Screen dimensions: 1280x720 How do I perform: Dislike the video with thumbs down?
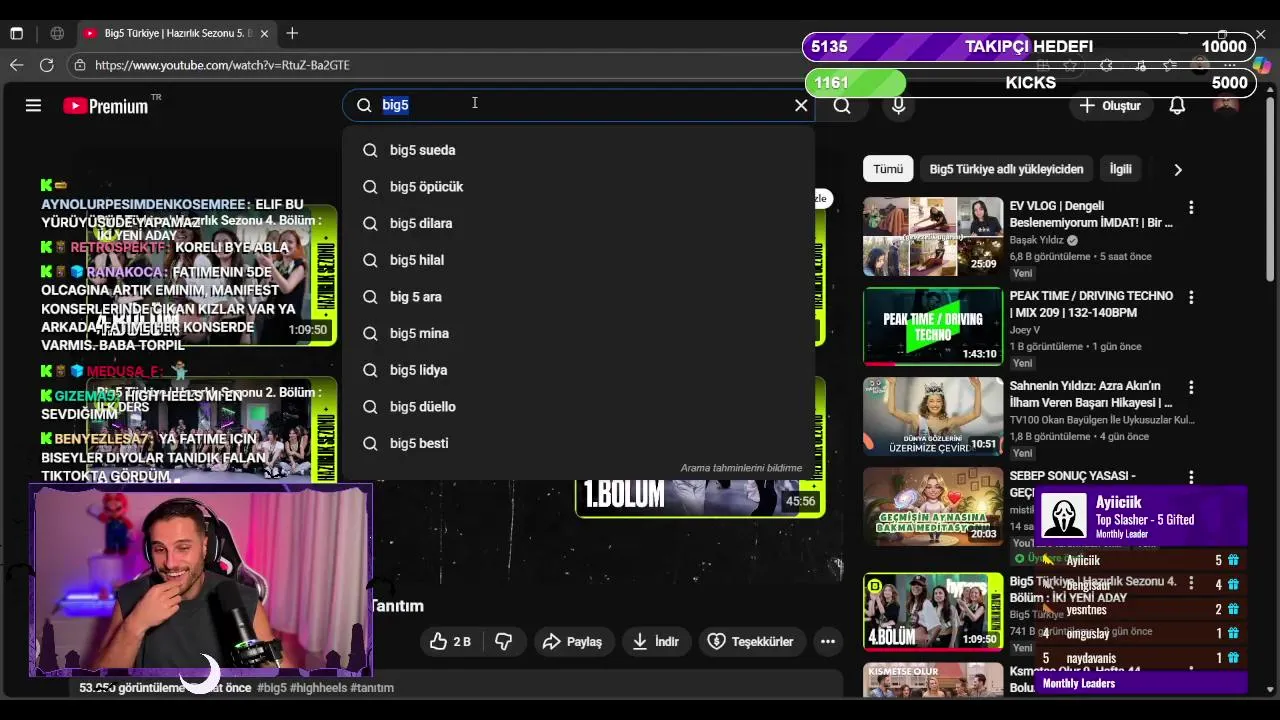pyautogui.click(x=504, y=642)
